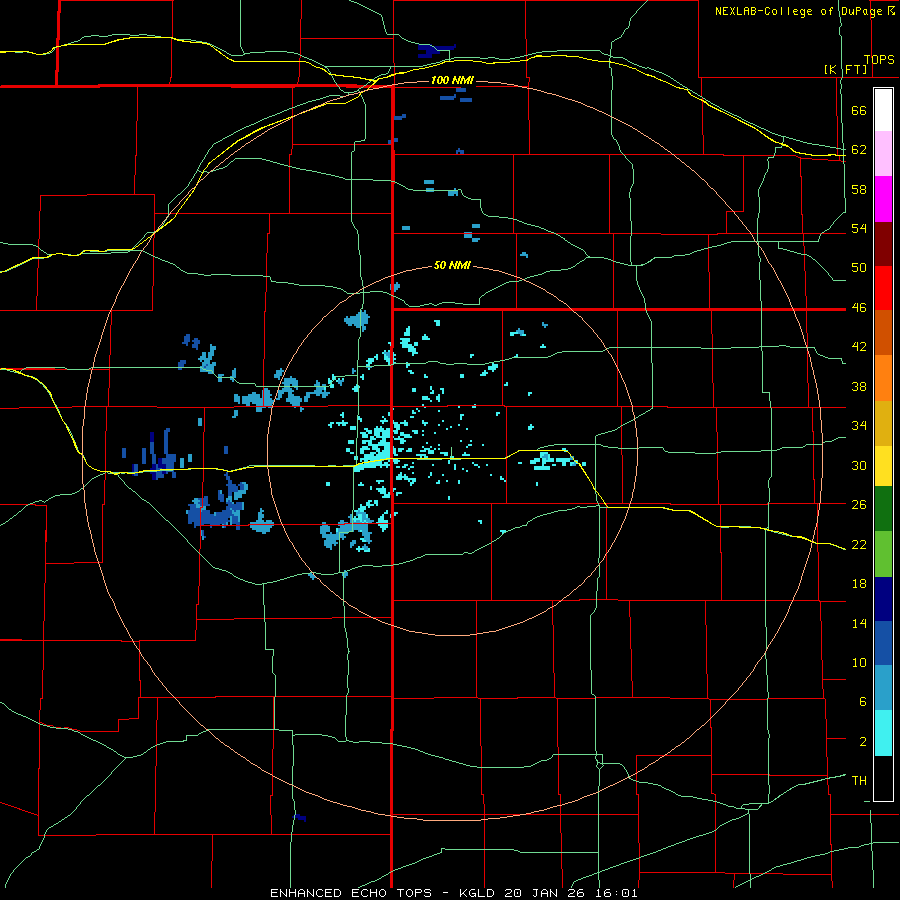Click the 100 NMI range ring label
The image size is (900, 900).
pyautogui.click(x=452, y=80)
